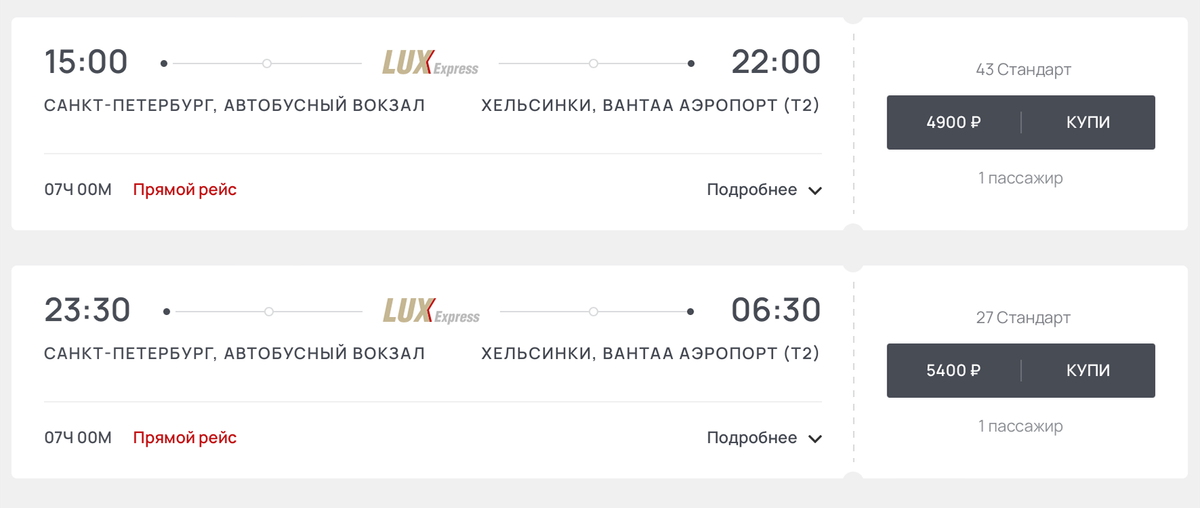
Task: Click the Lux Express logo on the 15:00 trip
Action: (x=430, y=64)
